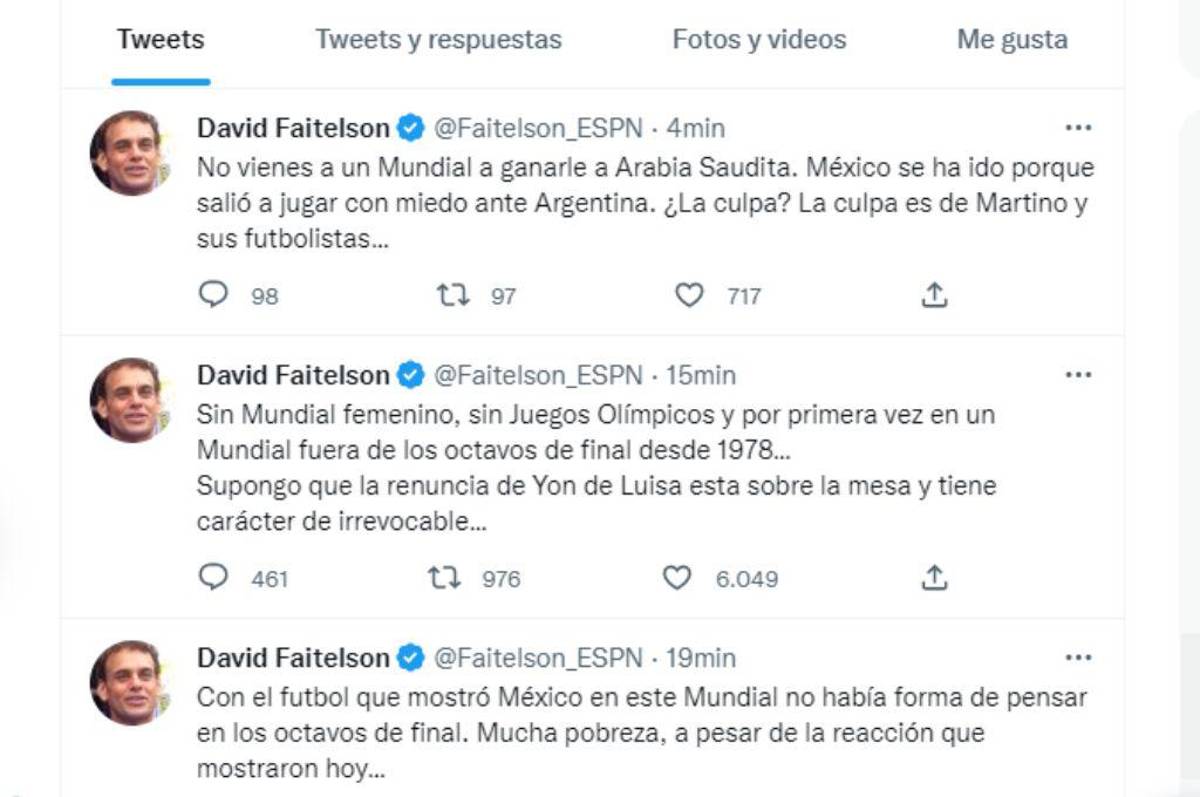Open more options on the 19min tweet
This screenshot has height=797, width=1200.
pyautogui.click(x=1078, y=658)
